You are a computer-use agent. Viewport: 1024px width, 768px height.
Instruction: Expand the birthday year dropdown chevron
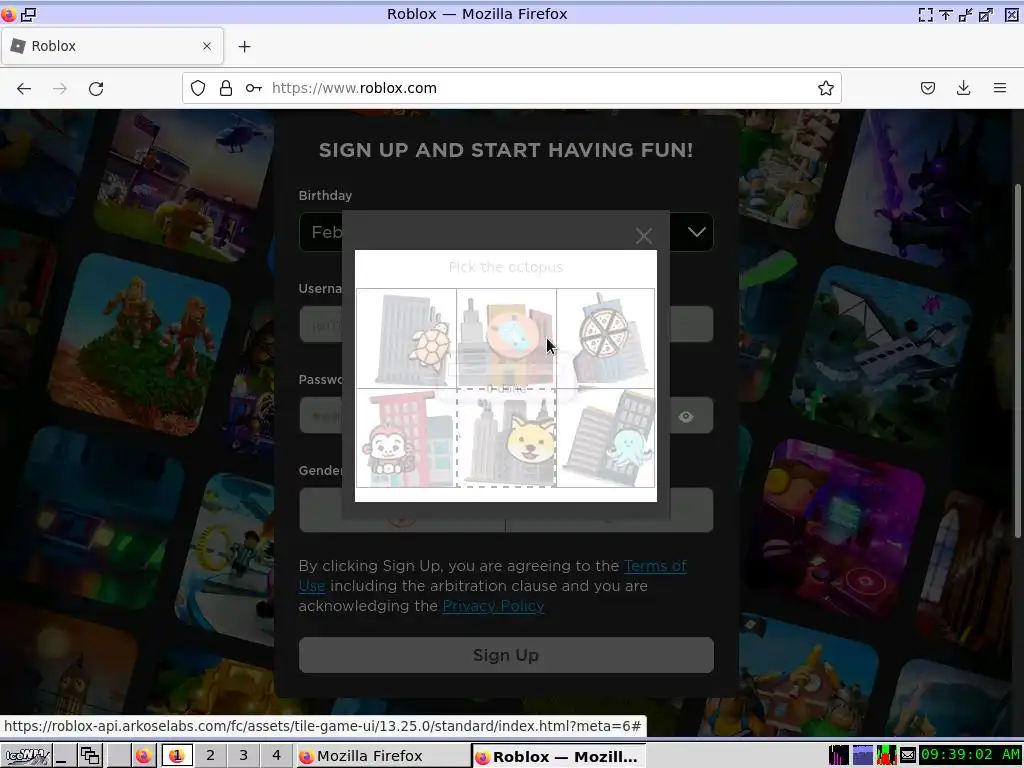point(696,232)
